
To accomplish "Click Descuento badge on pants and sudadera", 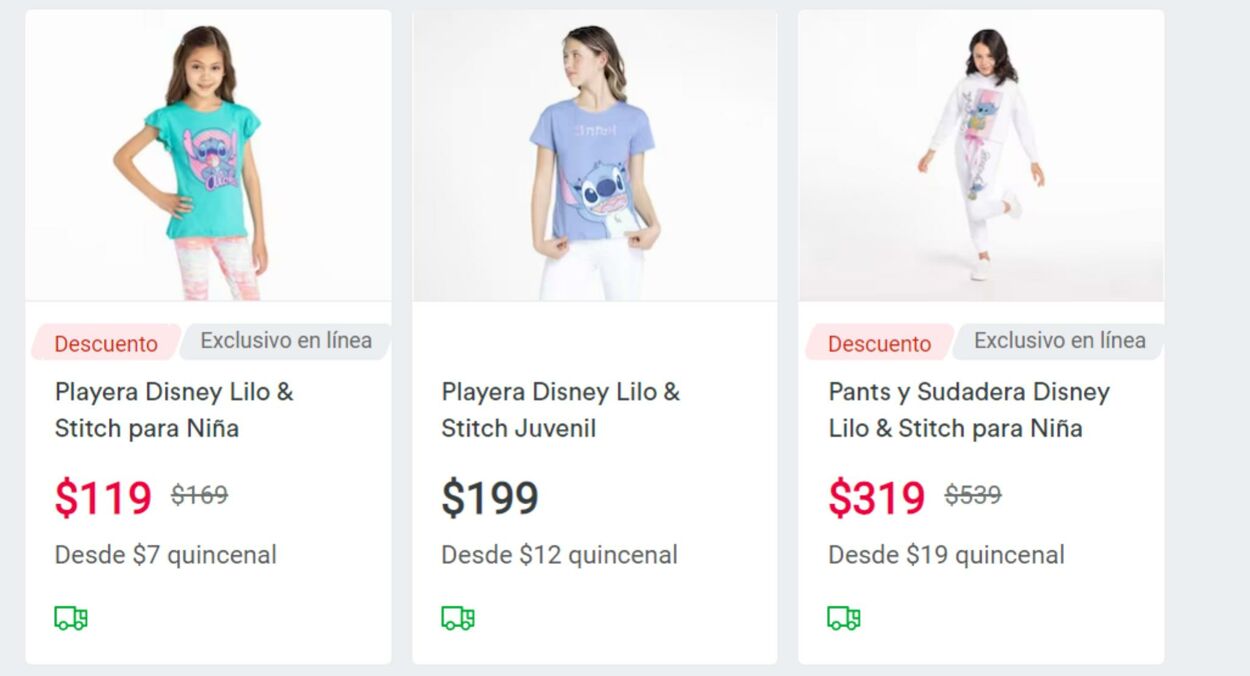I will point(879,343).
